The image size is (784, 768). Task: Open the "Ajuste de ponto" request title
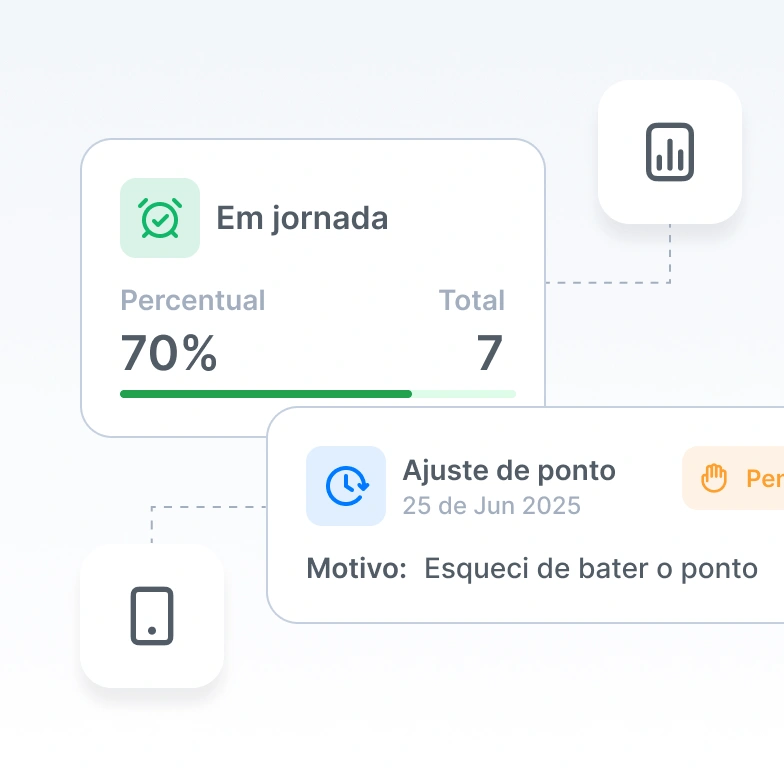coord(509,470)
